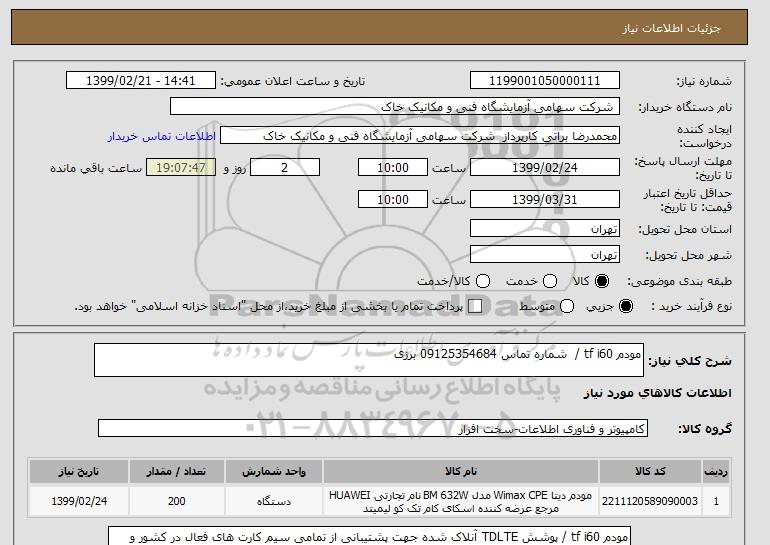Click the ساعت باقی مانده label

tap(96, 168)
